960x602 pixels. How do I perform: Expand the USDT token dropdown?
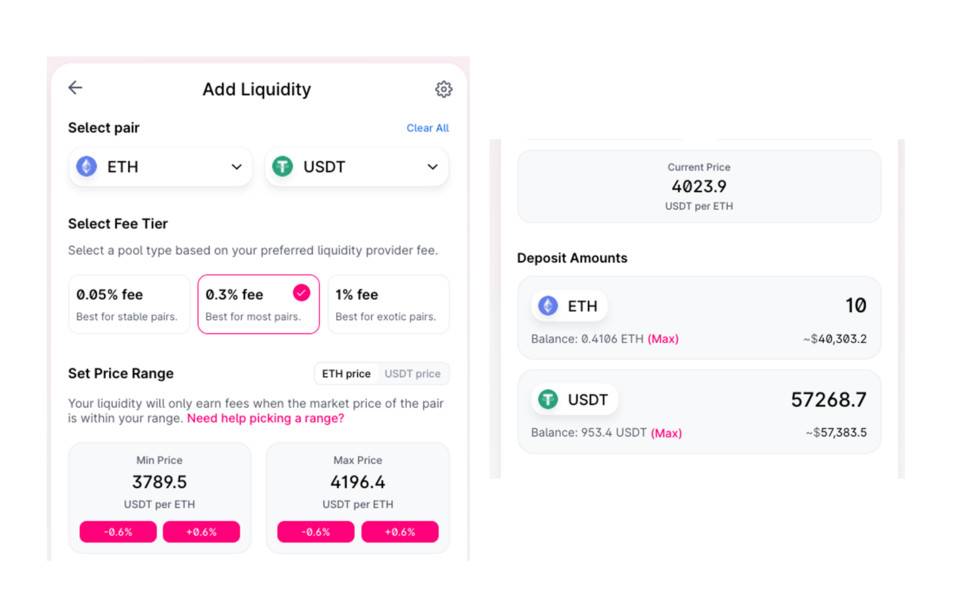pyautogui.click(x=432, y=167)
